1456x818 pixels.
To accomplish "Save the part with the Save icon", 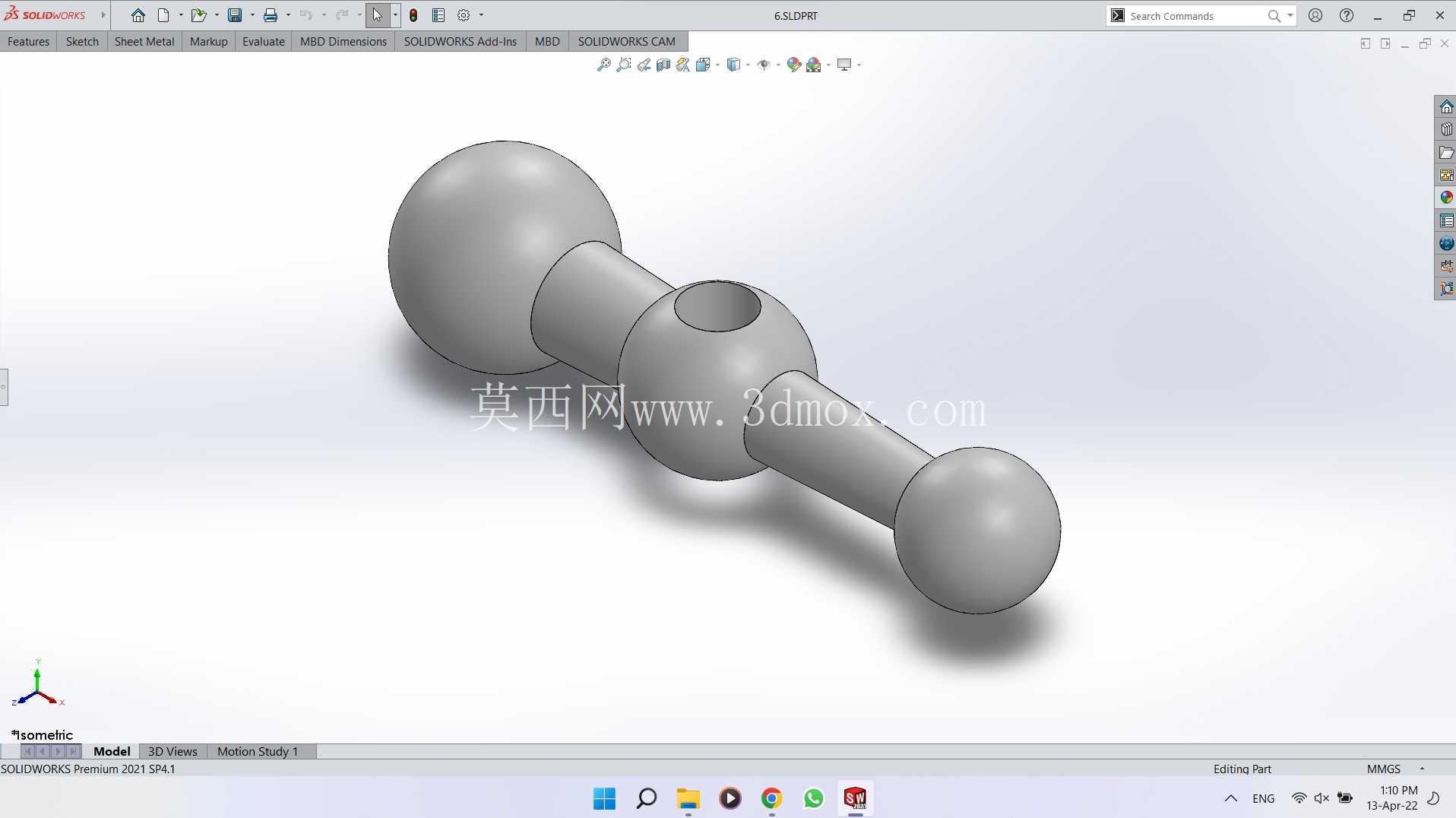I will (x=235, y=15).
